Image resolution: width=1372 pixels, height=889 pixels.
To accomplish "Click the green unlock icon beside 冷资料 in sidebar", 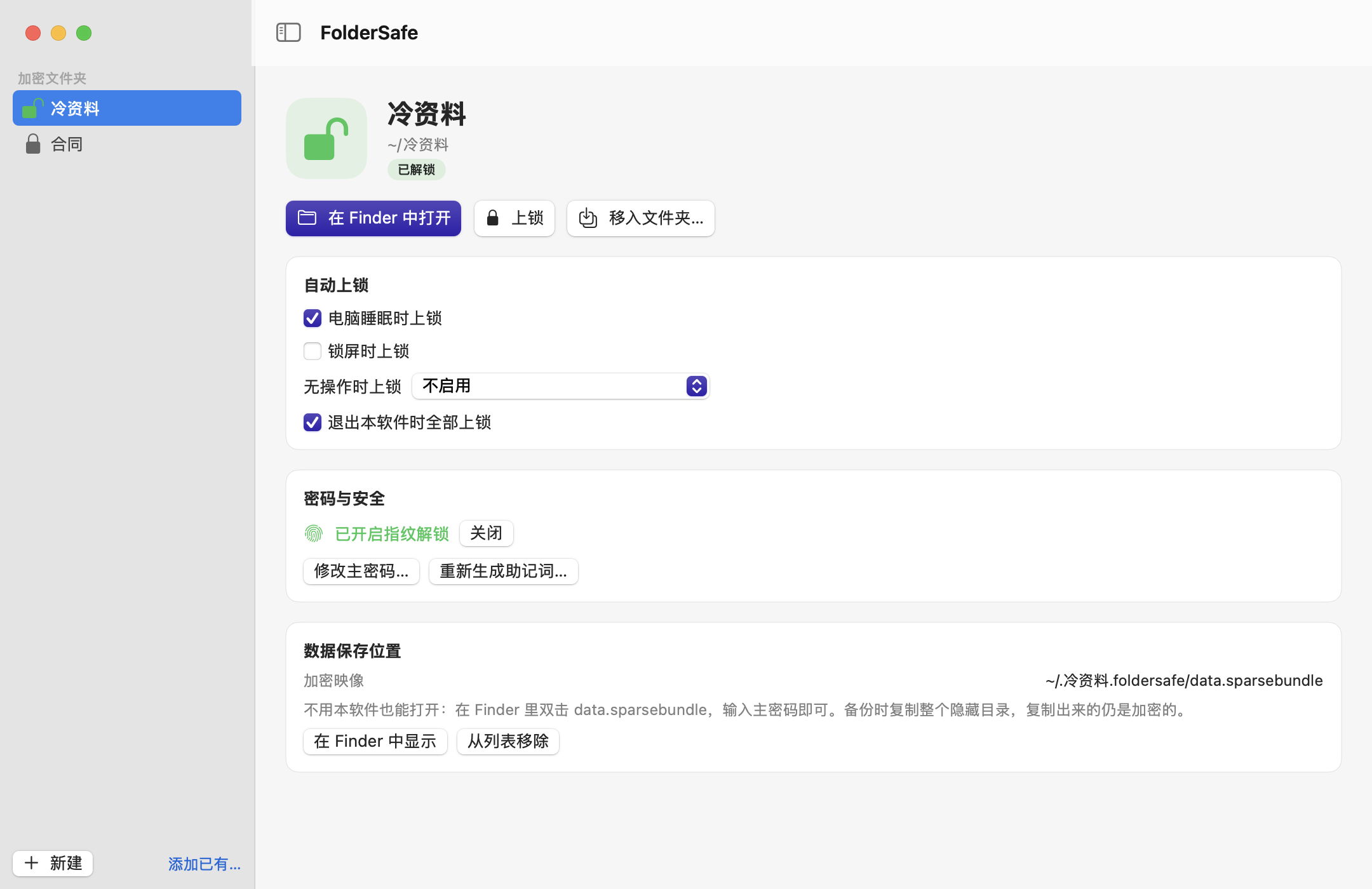I will [32, 108].
